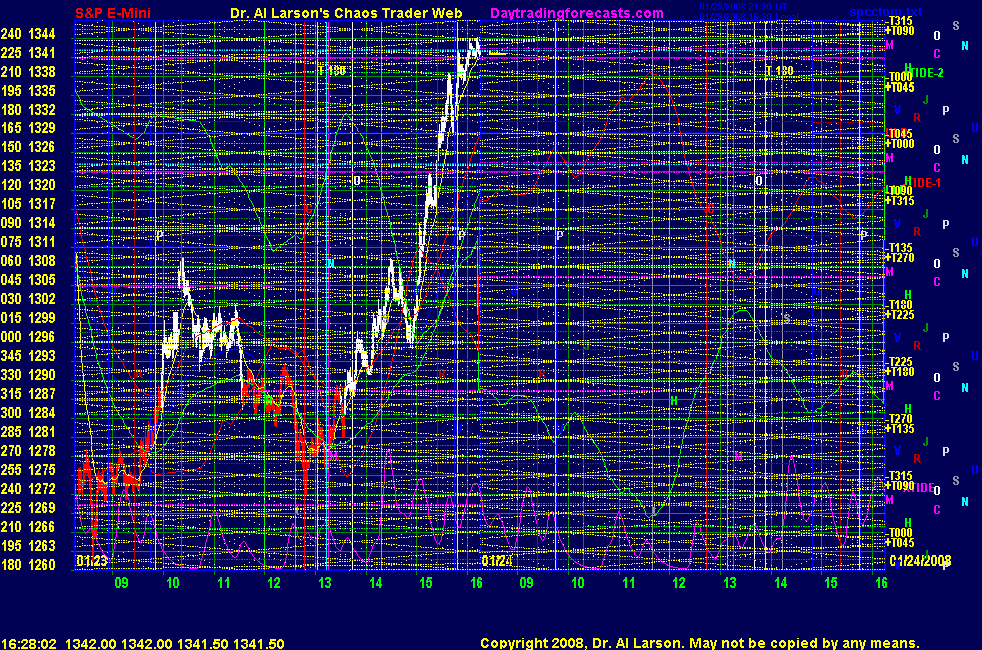Select the copyright notice by Dr. Al Larson
982x650 pixels.
click(x=700, y=643)
